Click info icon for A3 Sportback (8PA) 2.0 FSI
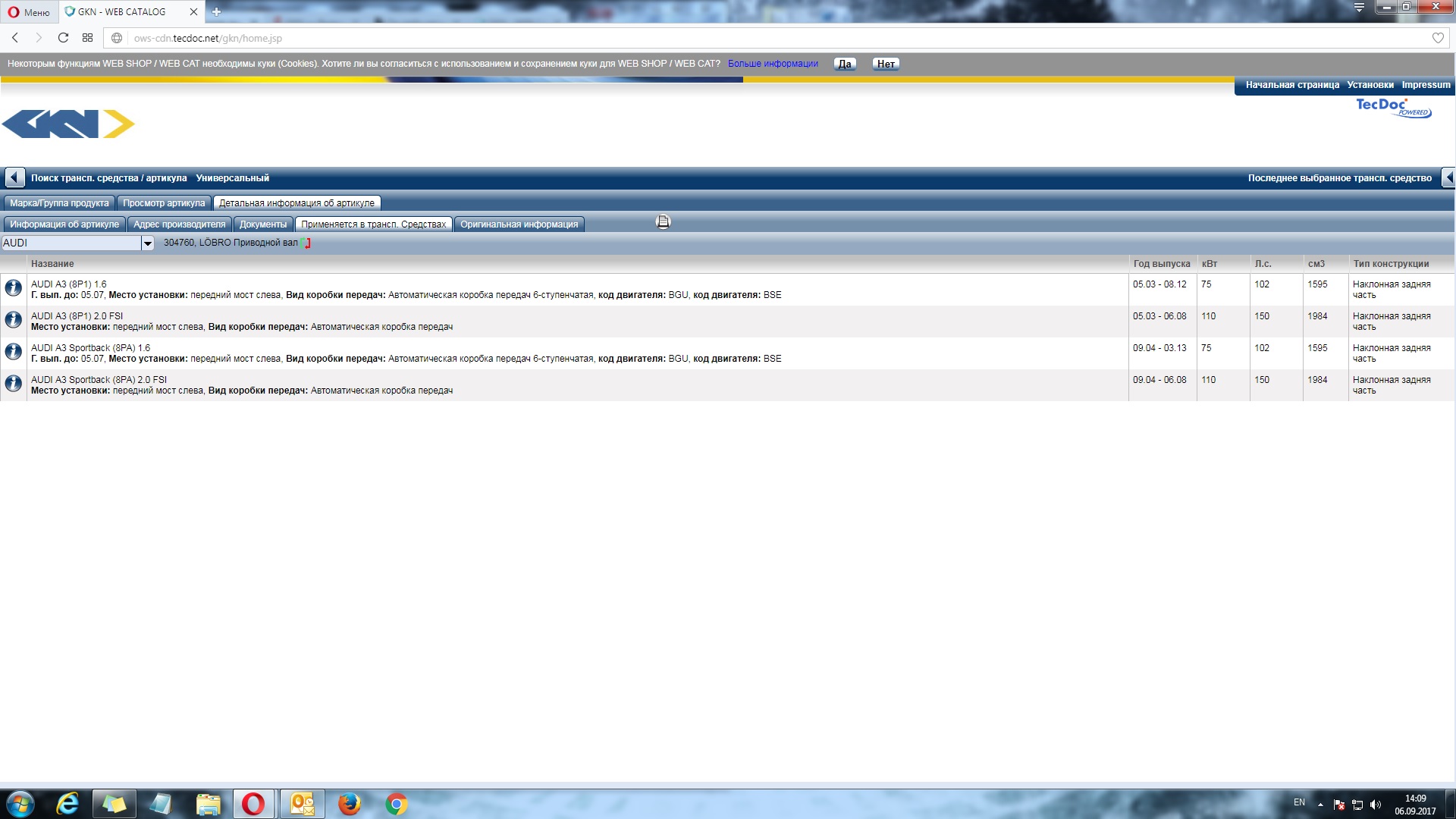Image resolution: width=1456 pixels, height=819 pixels. click(x=13, y=384)
